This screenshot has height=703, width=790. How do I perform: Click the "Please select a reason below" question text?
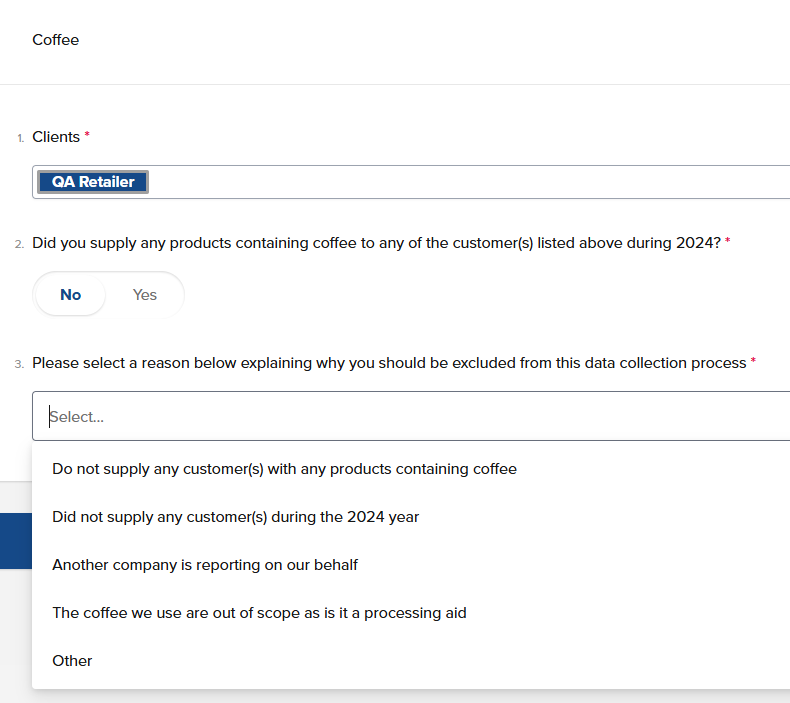tap(389, 363)
